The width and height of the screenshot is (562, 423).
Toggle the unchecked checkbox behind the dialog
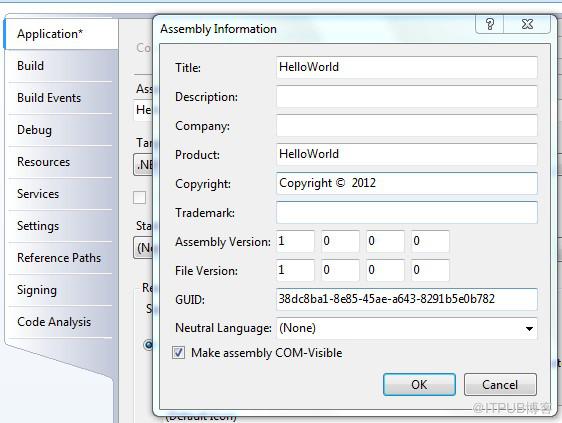click(x=139, y=198)
